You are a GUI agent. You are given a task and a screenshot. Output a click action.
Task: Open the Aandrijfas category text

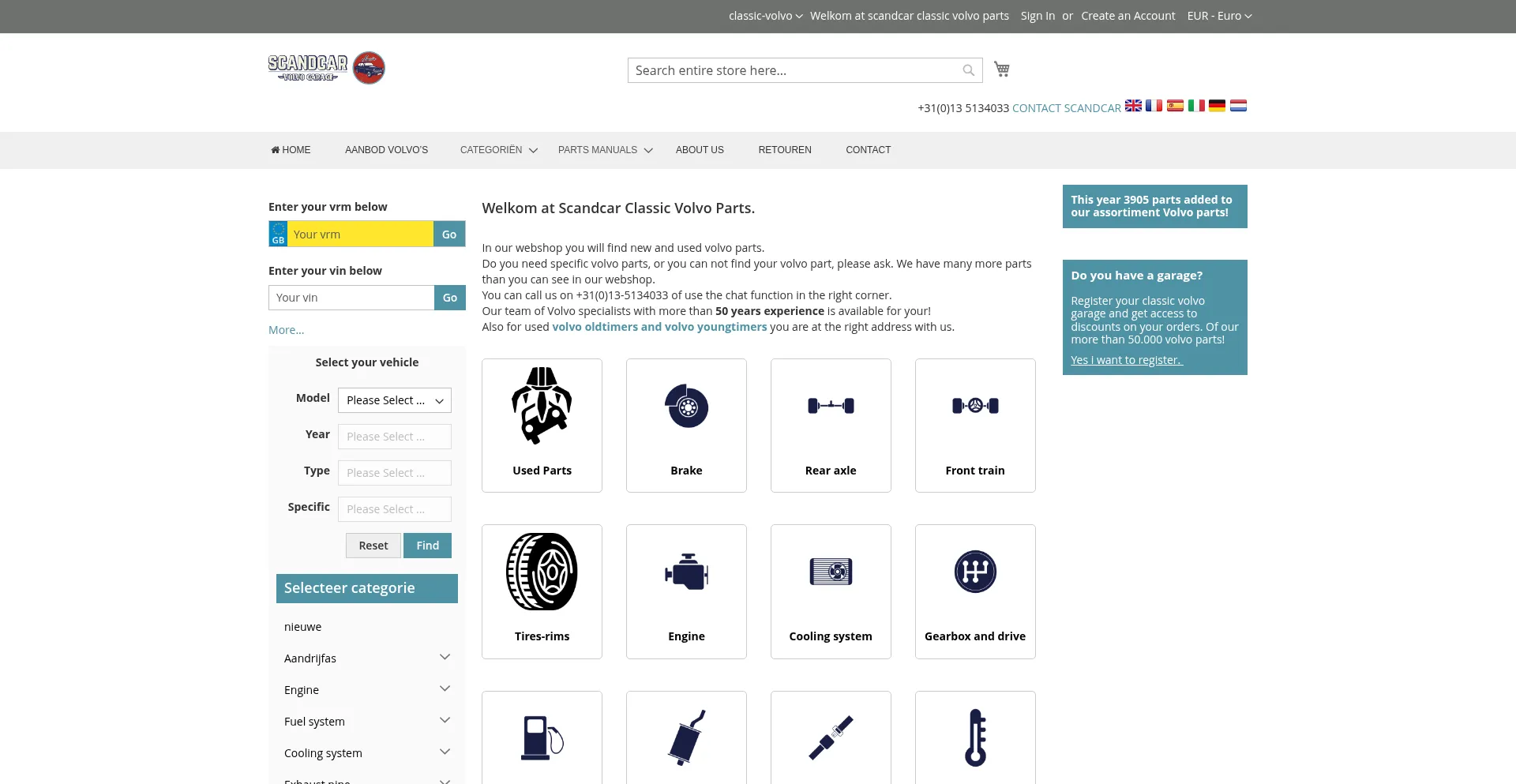310,658
